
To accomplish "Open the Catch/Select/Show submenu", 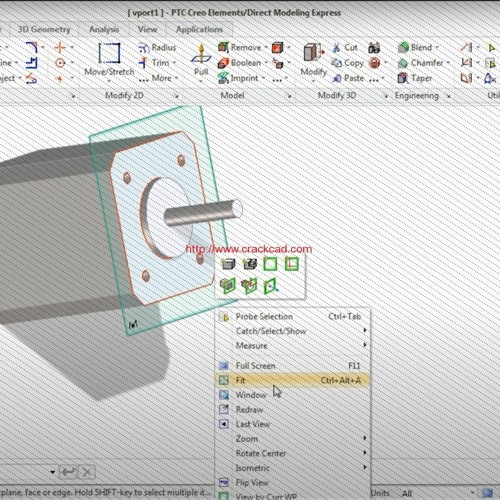I will click(292, 331).
